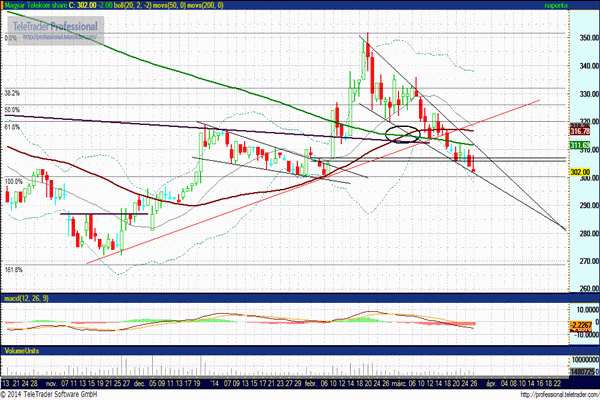Click the 1480725 volume value tag
This screenshot has width=600, height=400.
(584, 372)
